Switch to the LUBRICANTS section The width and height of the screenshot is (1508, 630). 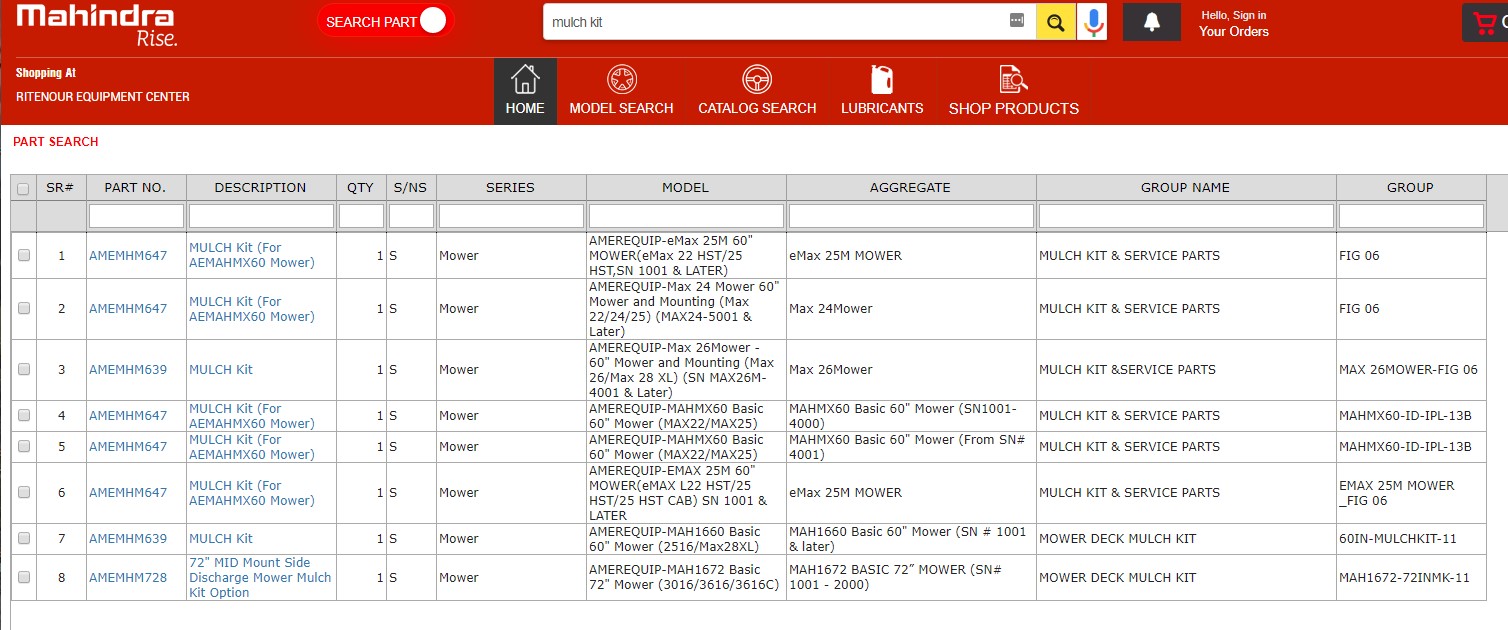(x=882, y=91)
